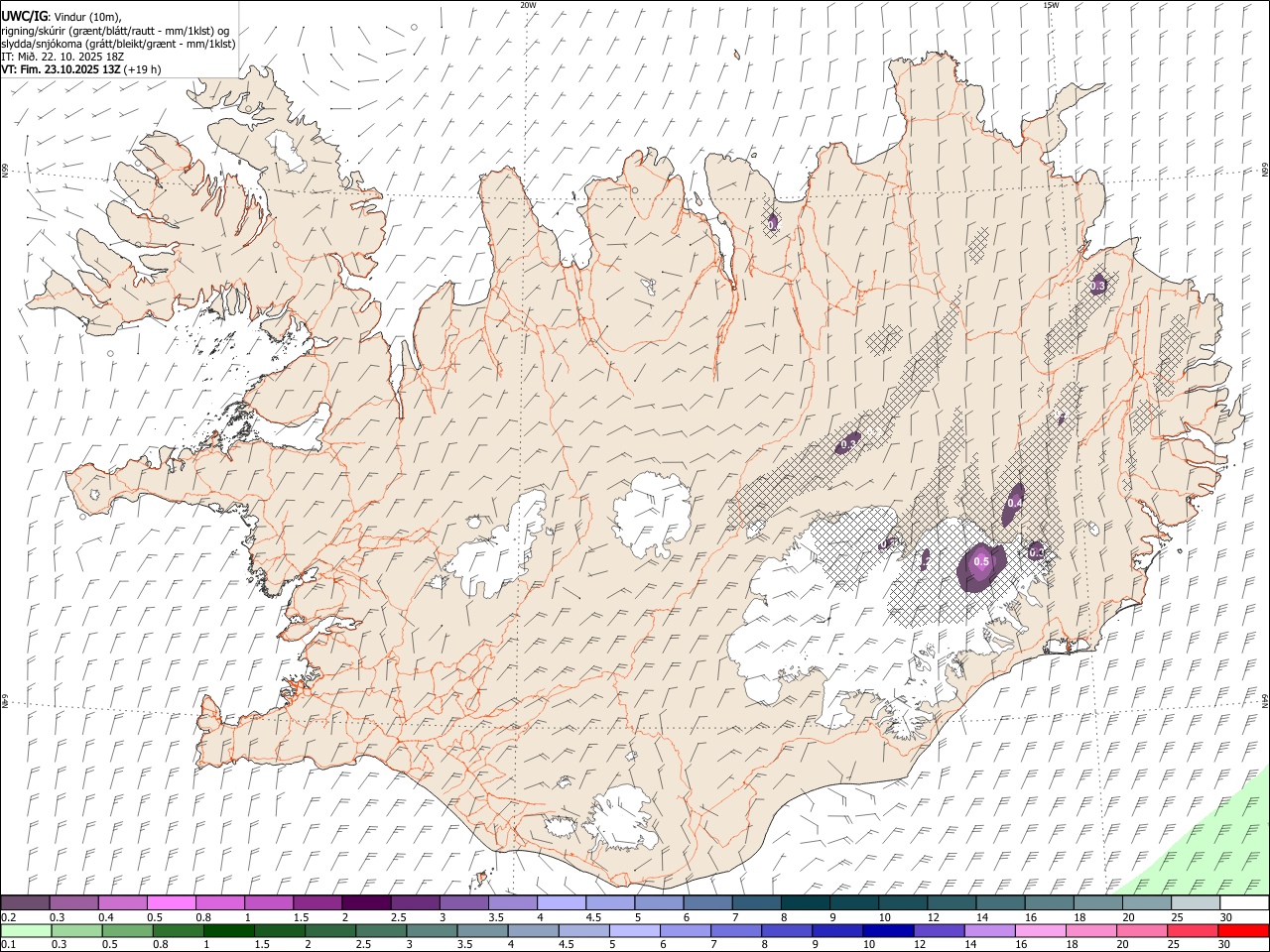Viewport: 1270px width, 952px height.
Task: Click the UWC/IG title in the header
Action: click(24, 16)
